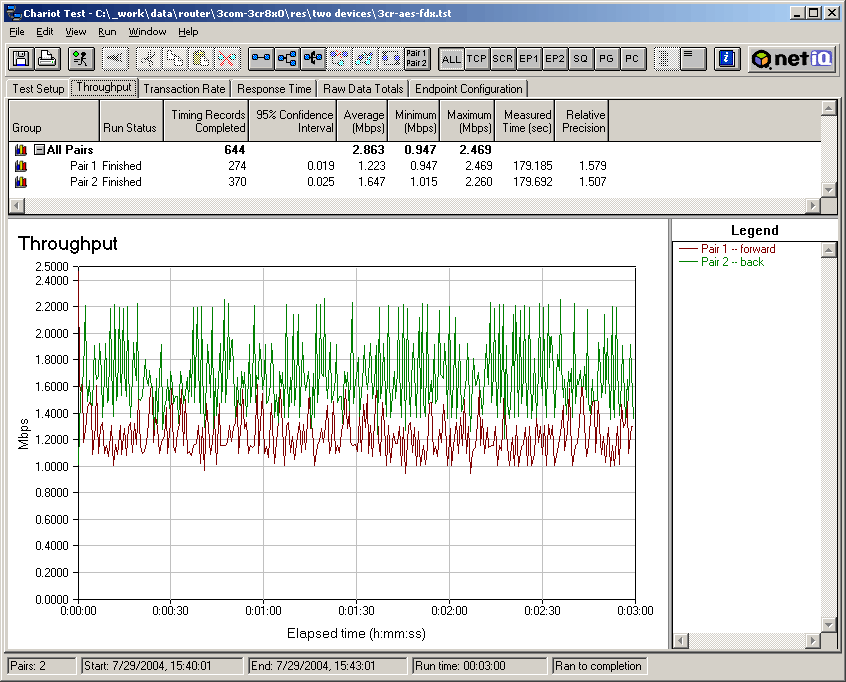Viewport: 846px width, 682px height.
Task: Click the Save diskette toolbar icon
Action: click(x=21, y=59)
